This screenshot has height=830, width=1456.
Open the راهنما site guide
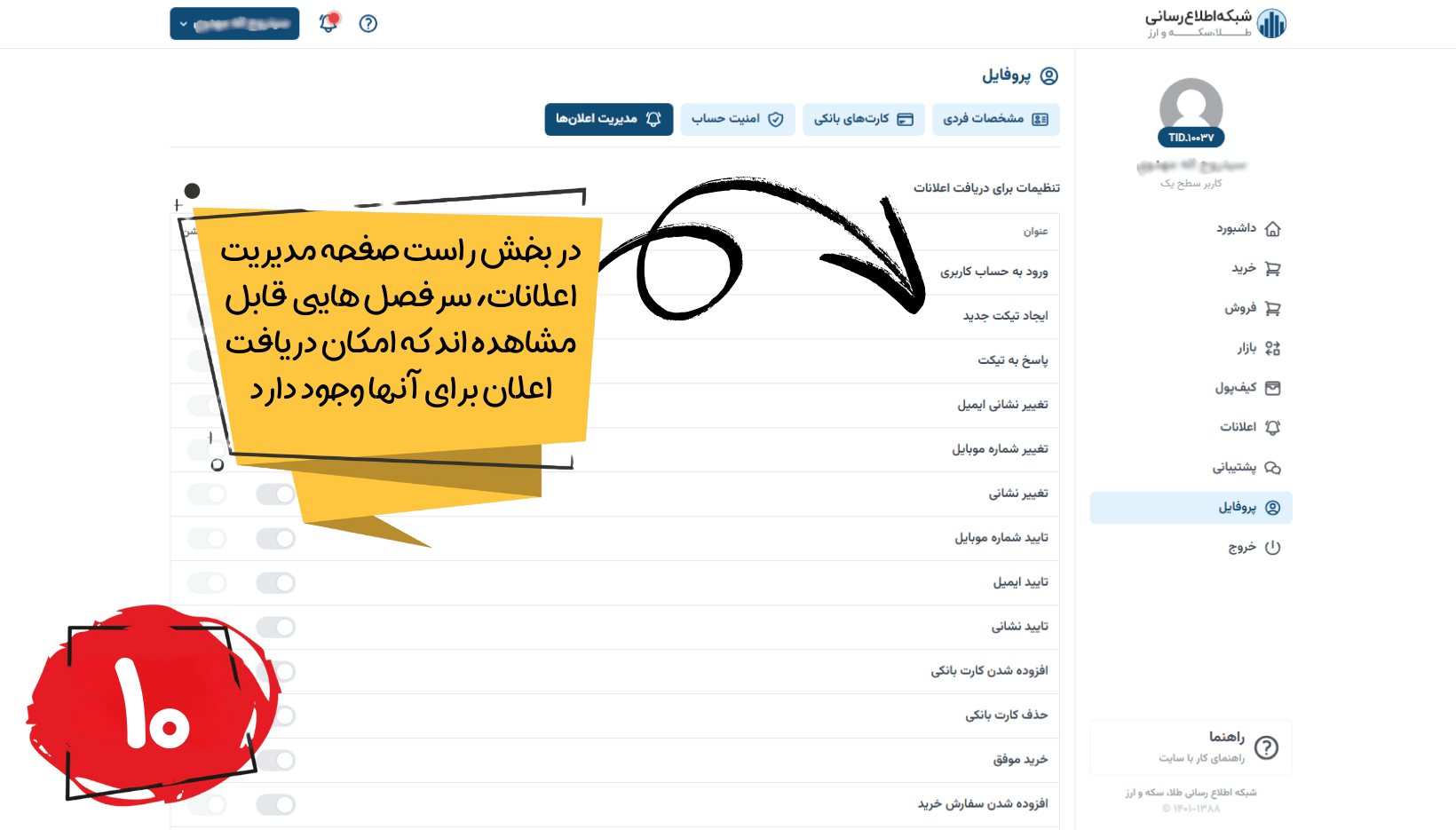pyautogui.click(x=1190, y=747)
